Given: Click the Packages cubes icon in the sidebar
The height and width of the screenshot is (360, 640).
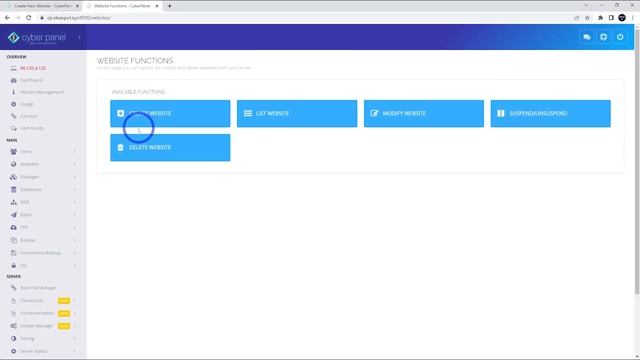Looking at the screenshot, I should [13, 177].
